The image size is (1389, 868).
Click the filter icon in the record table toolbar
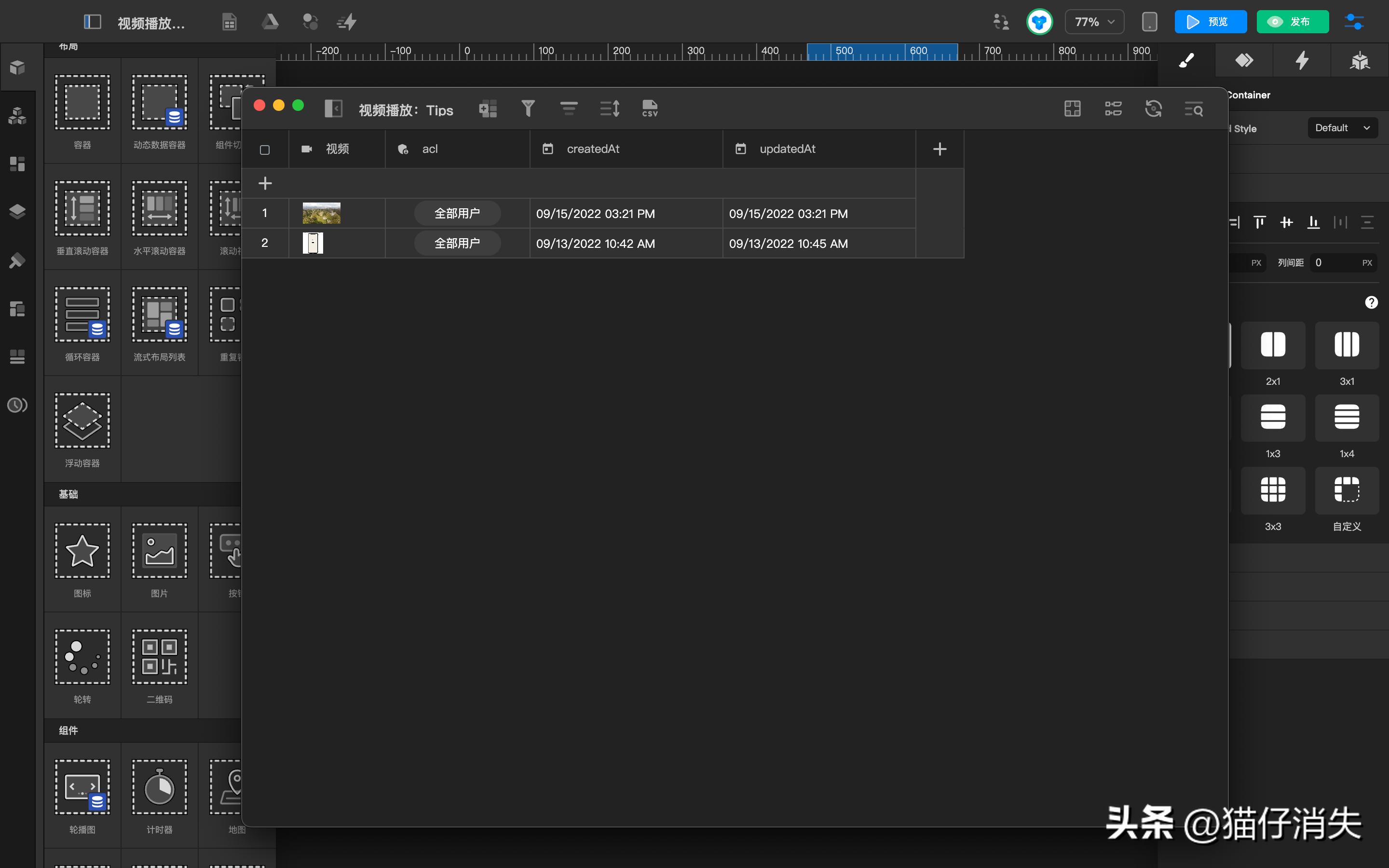[x=528, y=108]
